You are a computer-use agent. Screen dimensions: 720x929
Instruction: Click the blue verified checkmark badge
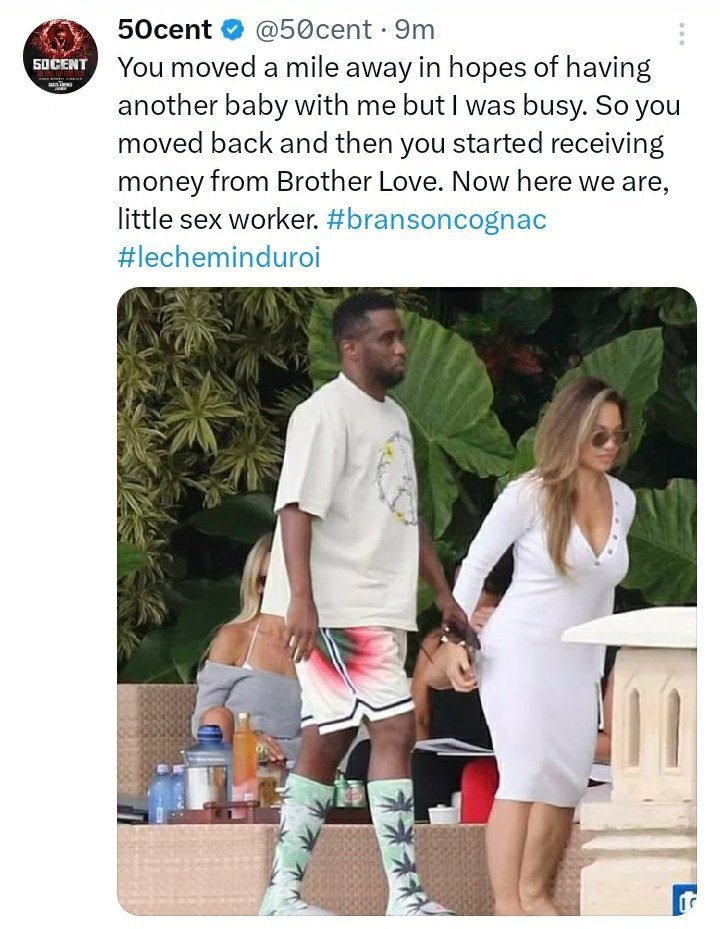pos(233,30)
